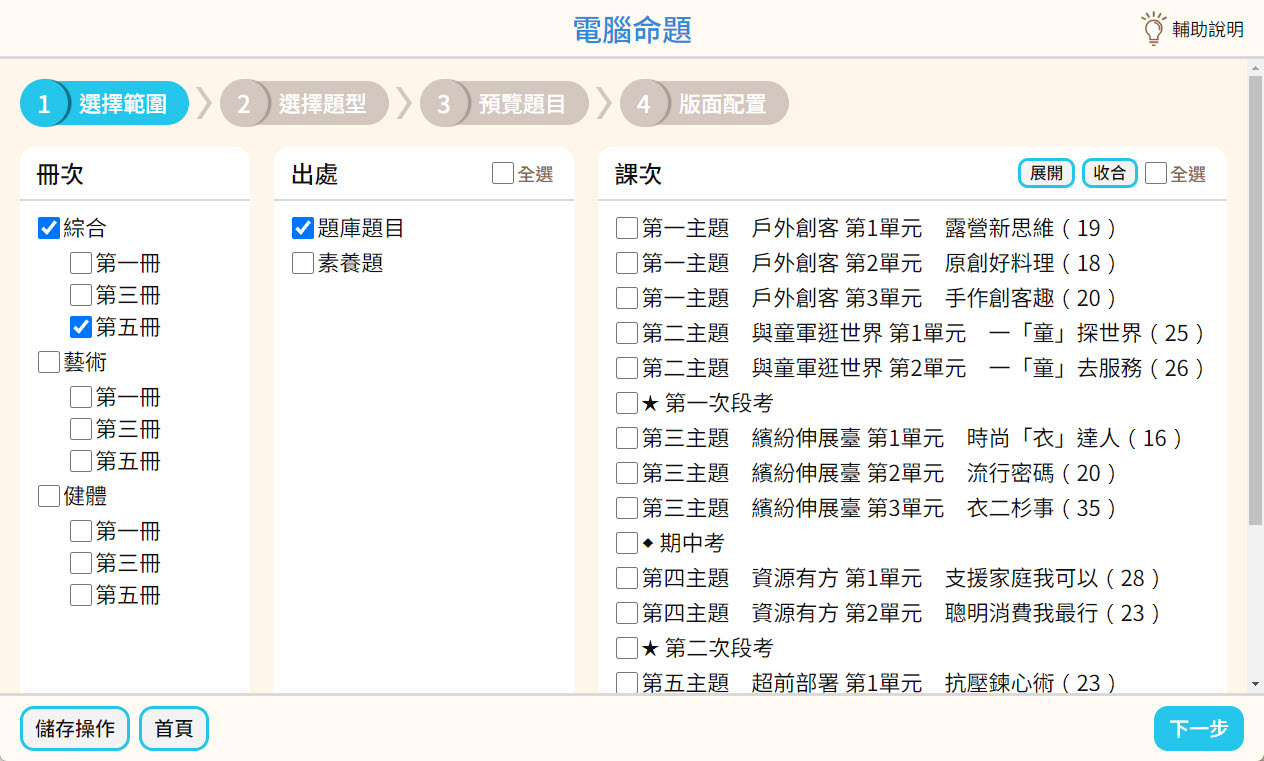
Task: Toggle 全選 in the 出處 panel
Action: [503, 174]
